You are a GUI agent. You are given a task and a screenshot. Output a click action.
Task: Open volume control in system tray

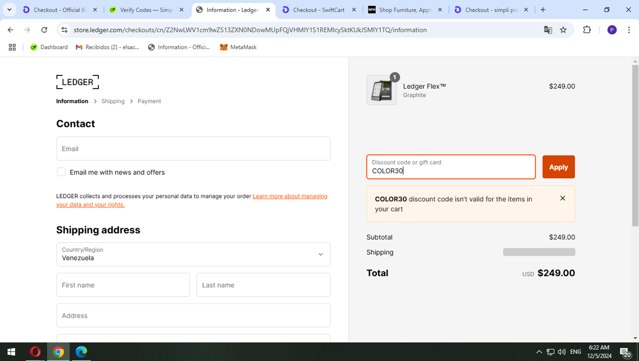coord(562,352)
